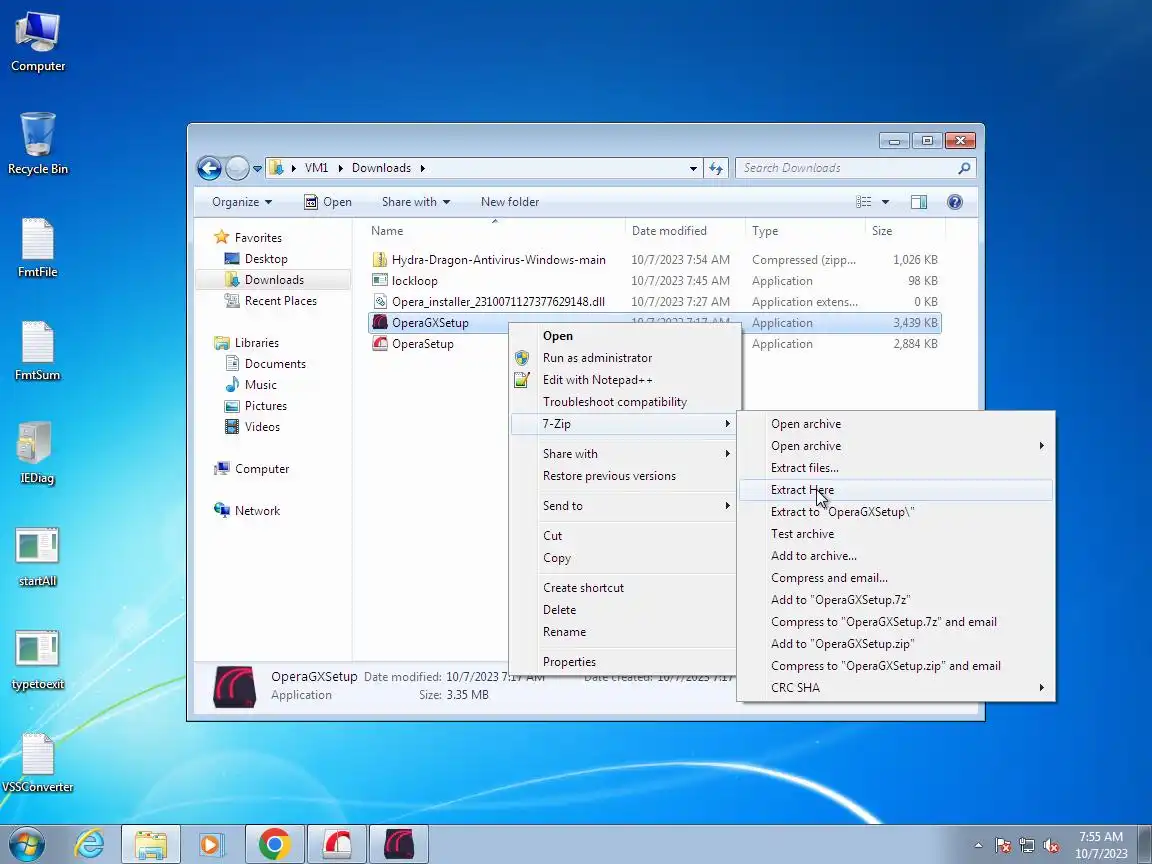Open the Computer desktop icon
This screenshot has height=864, width=1152.
[37, 42]
